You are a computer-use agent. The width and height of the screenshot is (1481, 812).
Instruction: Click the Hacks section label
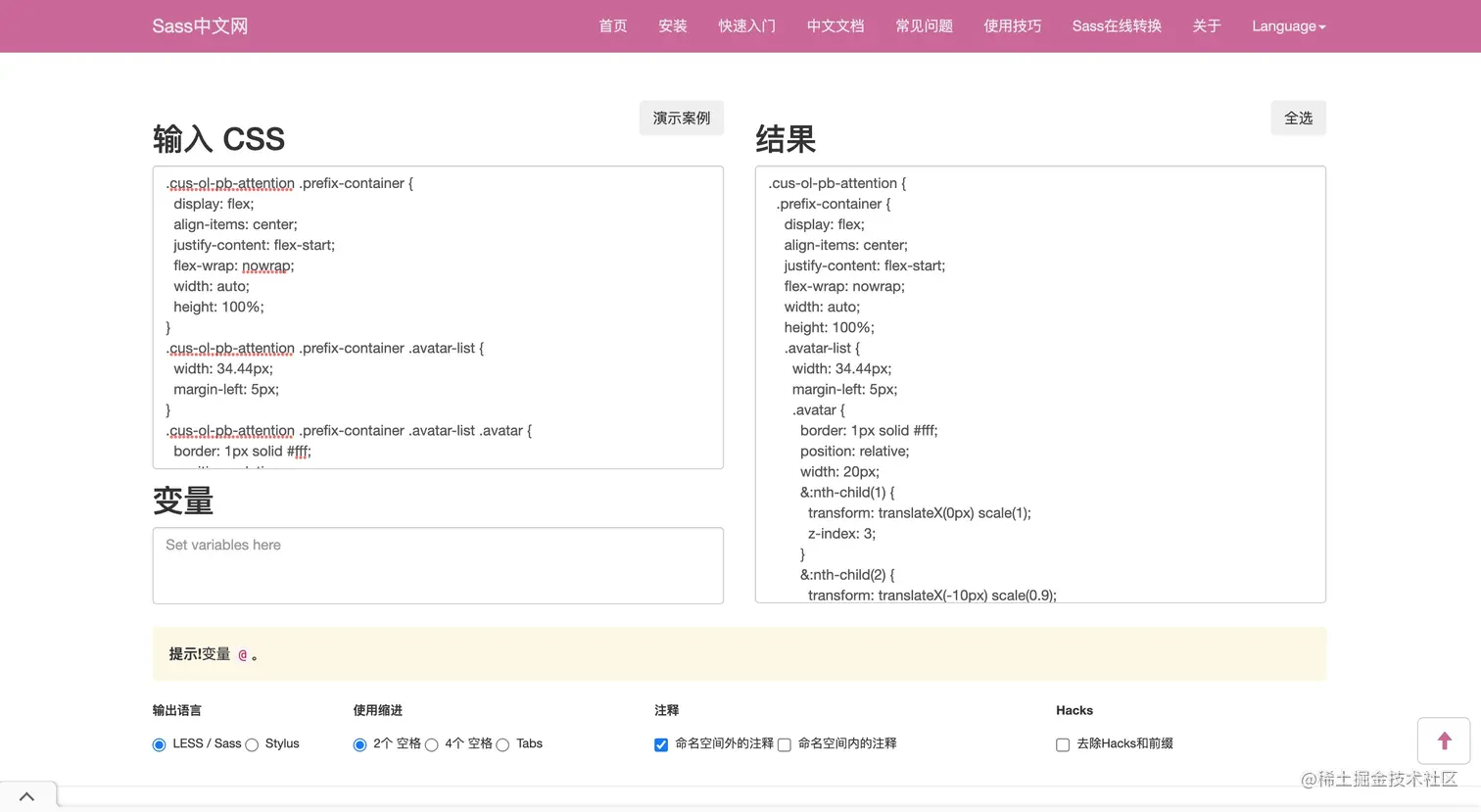pyautogui.click(x=1075, y=710)
